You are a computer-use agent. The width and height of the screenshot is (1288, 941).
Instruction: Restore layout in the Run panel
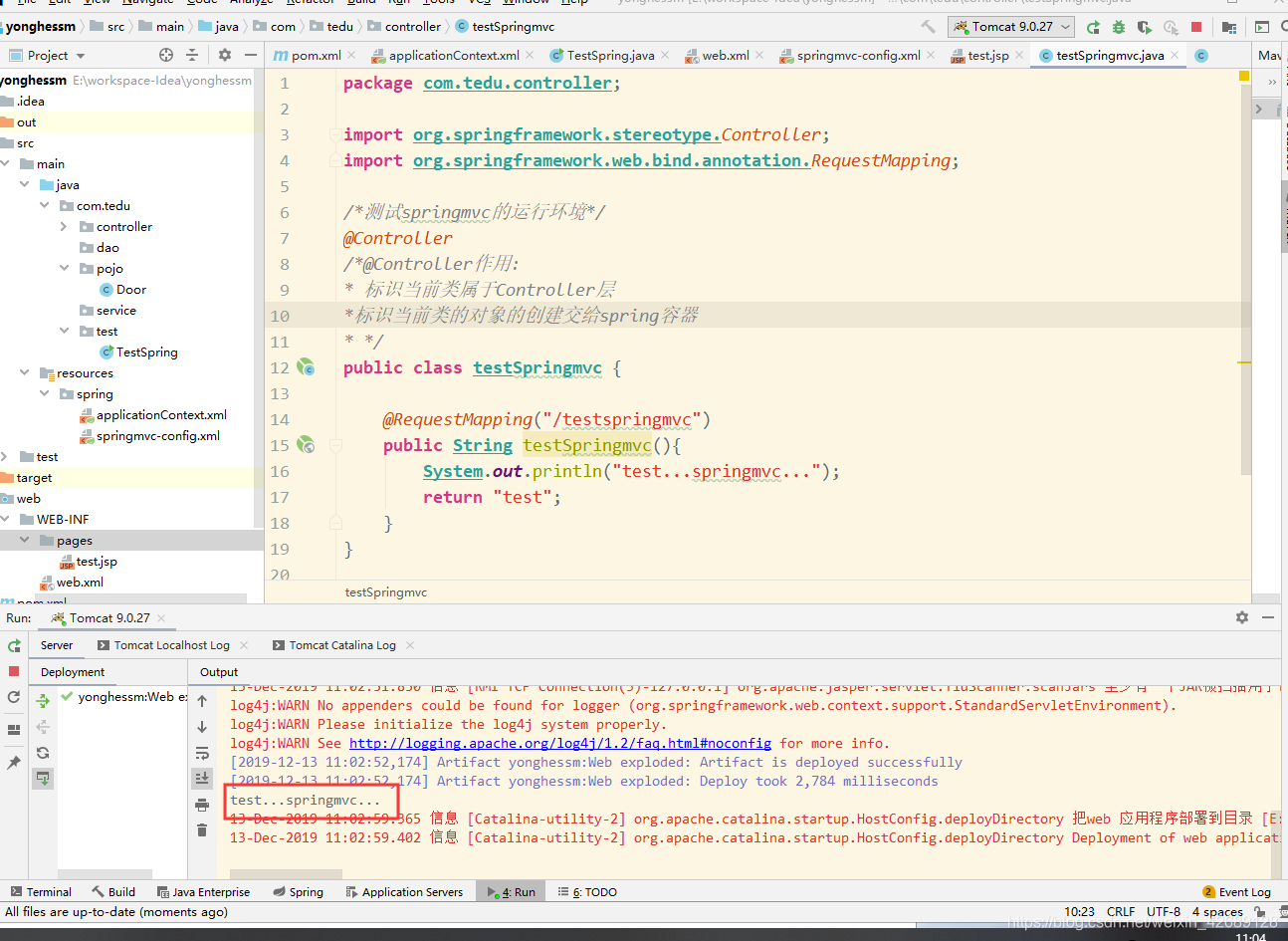[x=14, y=729]
